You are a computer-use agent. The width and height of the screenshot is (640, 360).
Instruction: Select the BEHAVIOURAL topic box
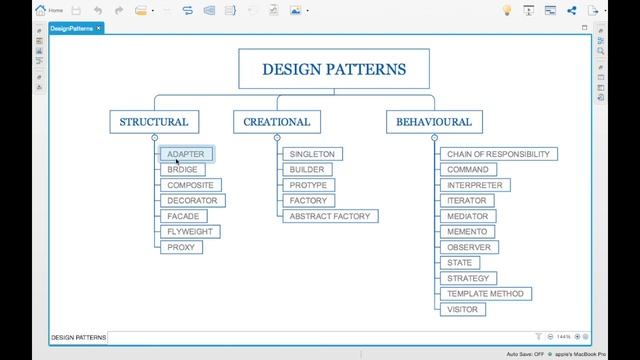pyautogui.click(x=434, y=122)
